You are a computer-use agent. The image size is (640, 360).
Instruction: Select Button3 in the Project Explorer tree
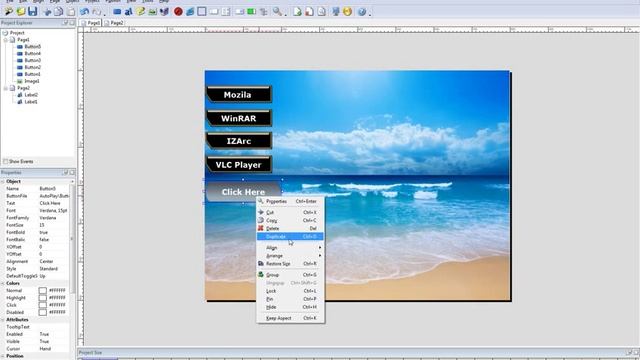[x=32, y=60]
